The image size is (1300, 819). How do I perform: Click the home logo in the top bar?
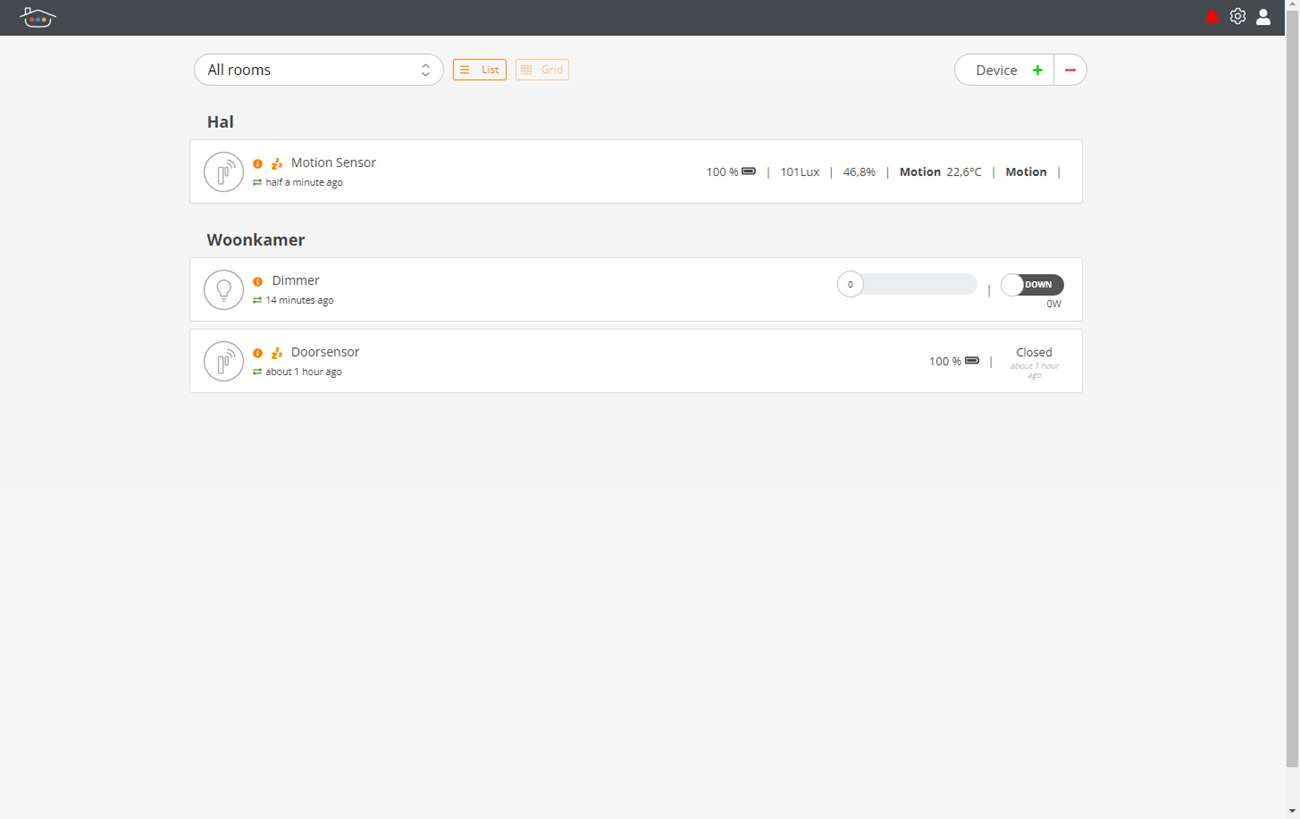click(38, 17)
